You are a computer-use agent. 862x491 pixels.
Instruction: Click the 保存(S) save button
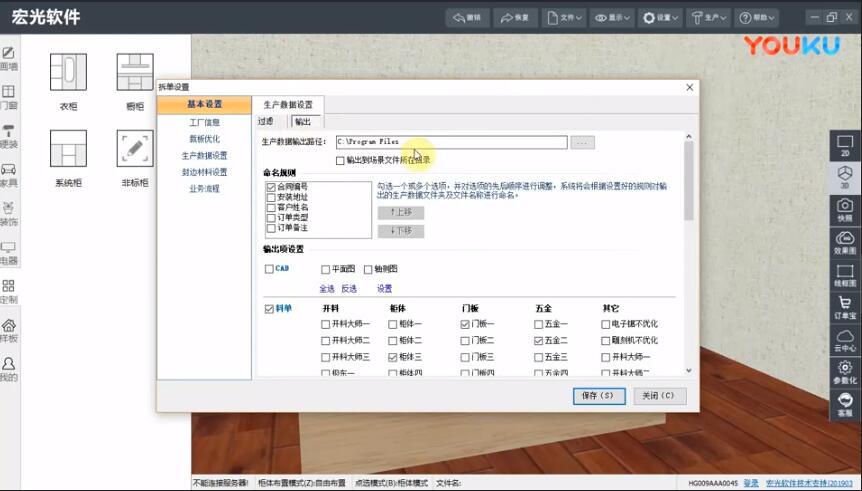pyautogui.click(x=599, y=396)
